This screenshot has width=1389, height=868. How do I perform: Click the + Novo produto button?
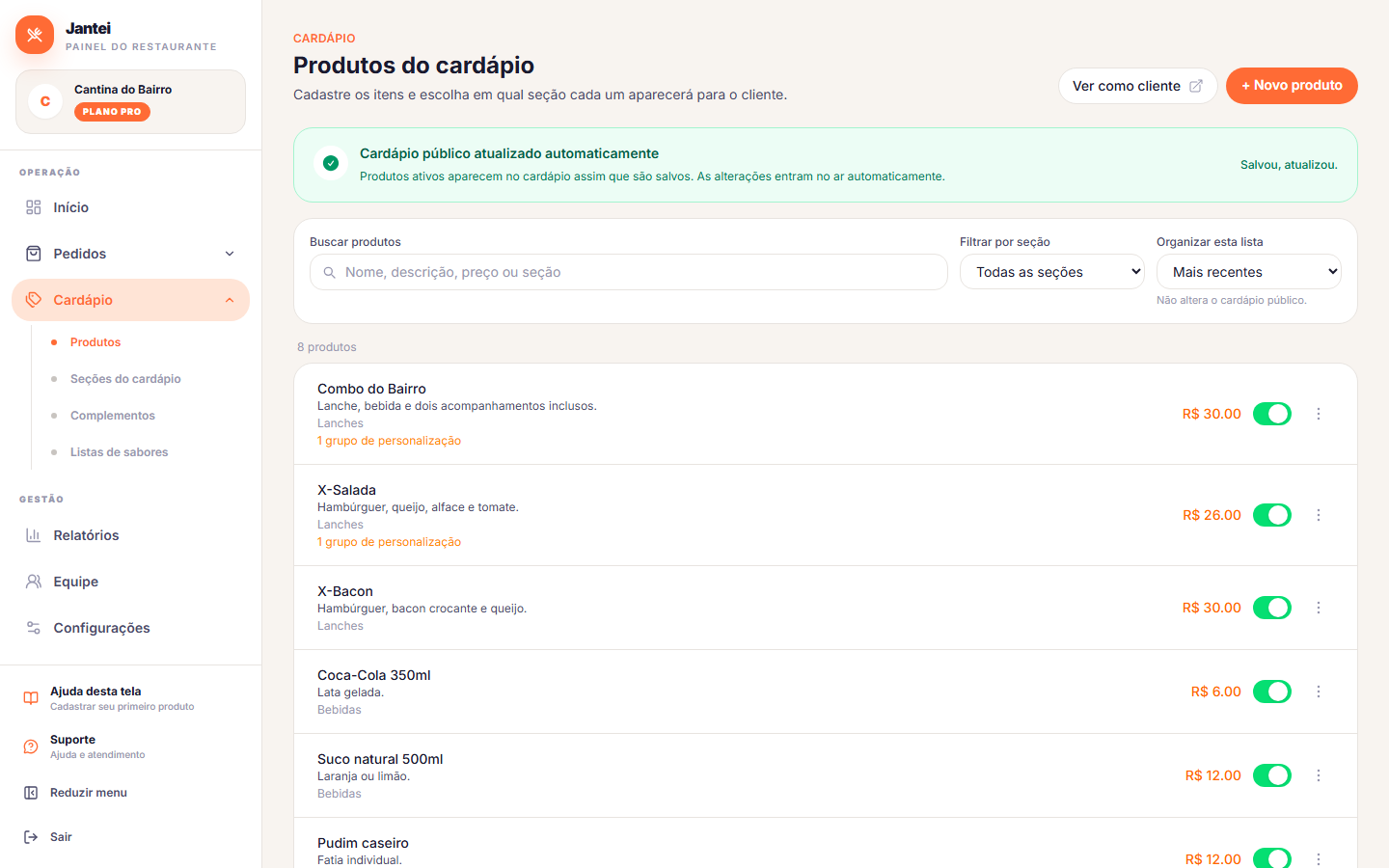(1292, 86)
